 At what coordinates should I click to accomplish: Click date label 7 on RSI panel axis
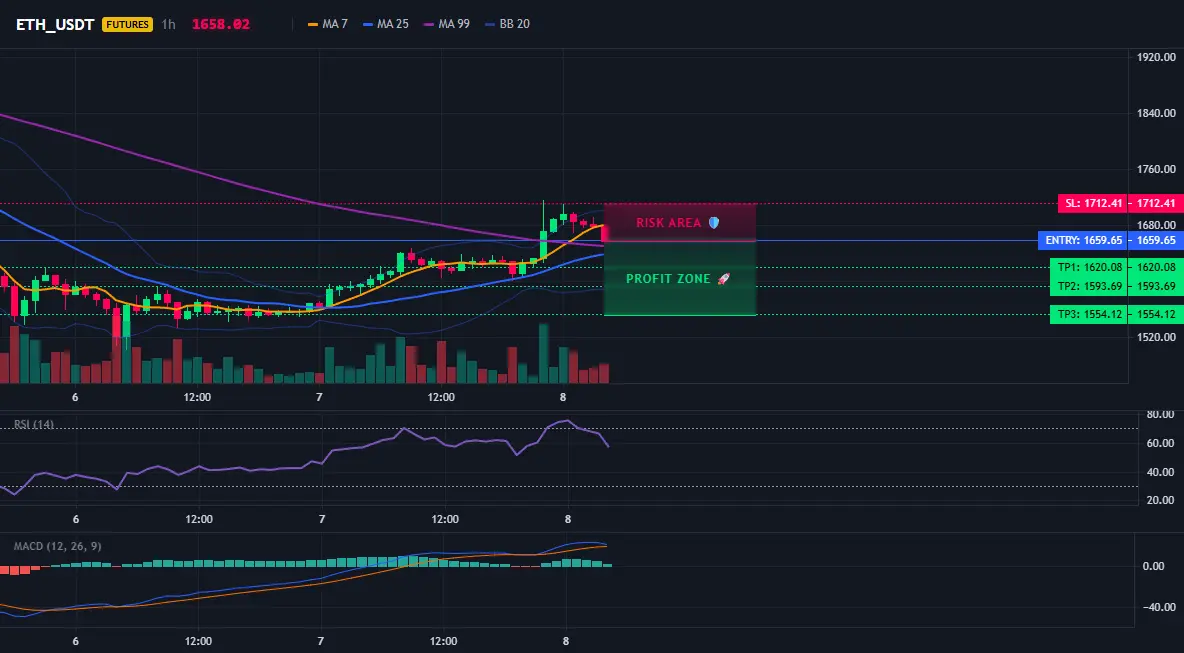tap(322, 519)
